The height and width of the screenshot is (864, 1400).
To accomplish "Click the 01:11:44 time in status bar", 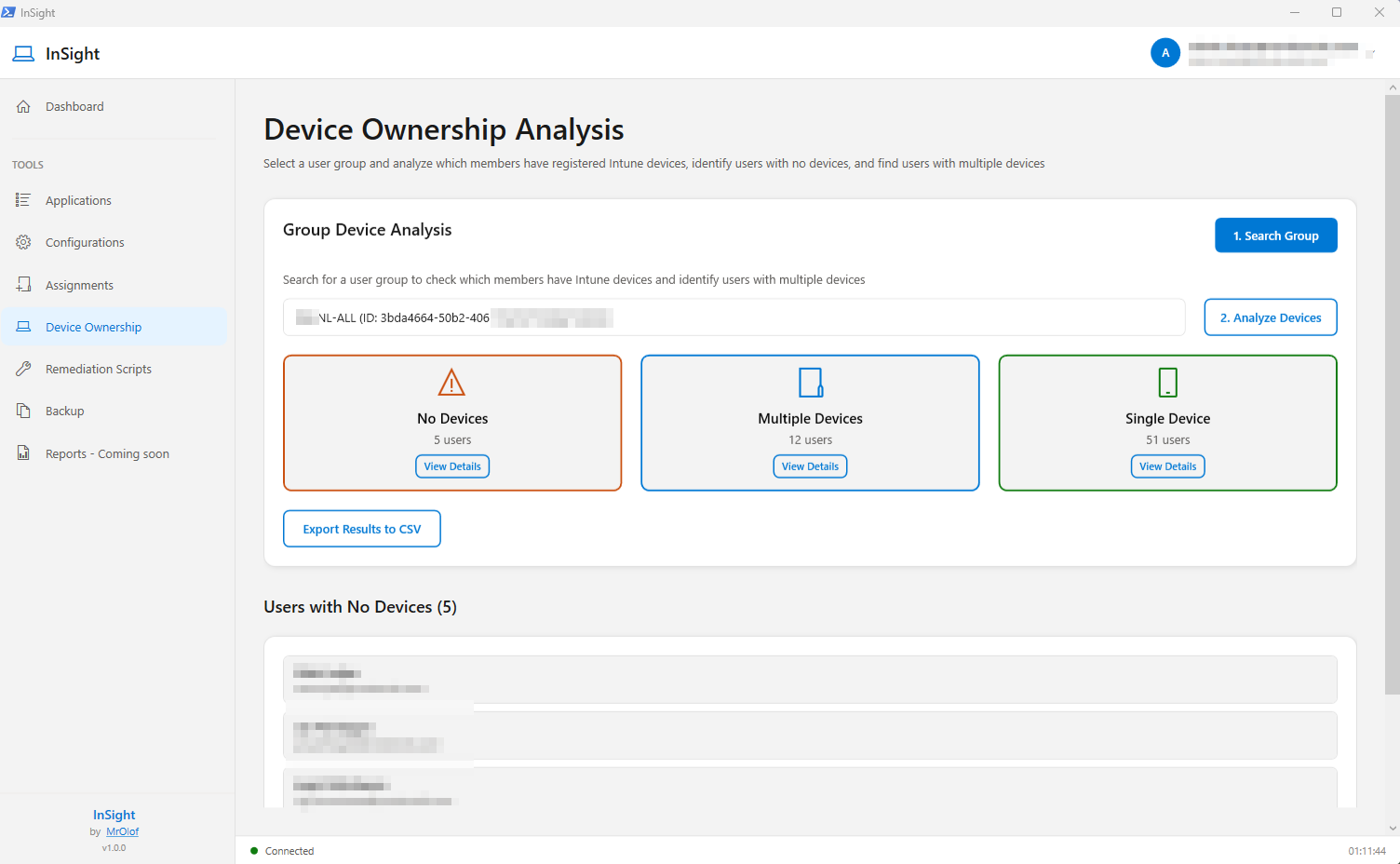I will 1366,851.
